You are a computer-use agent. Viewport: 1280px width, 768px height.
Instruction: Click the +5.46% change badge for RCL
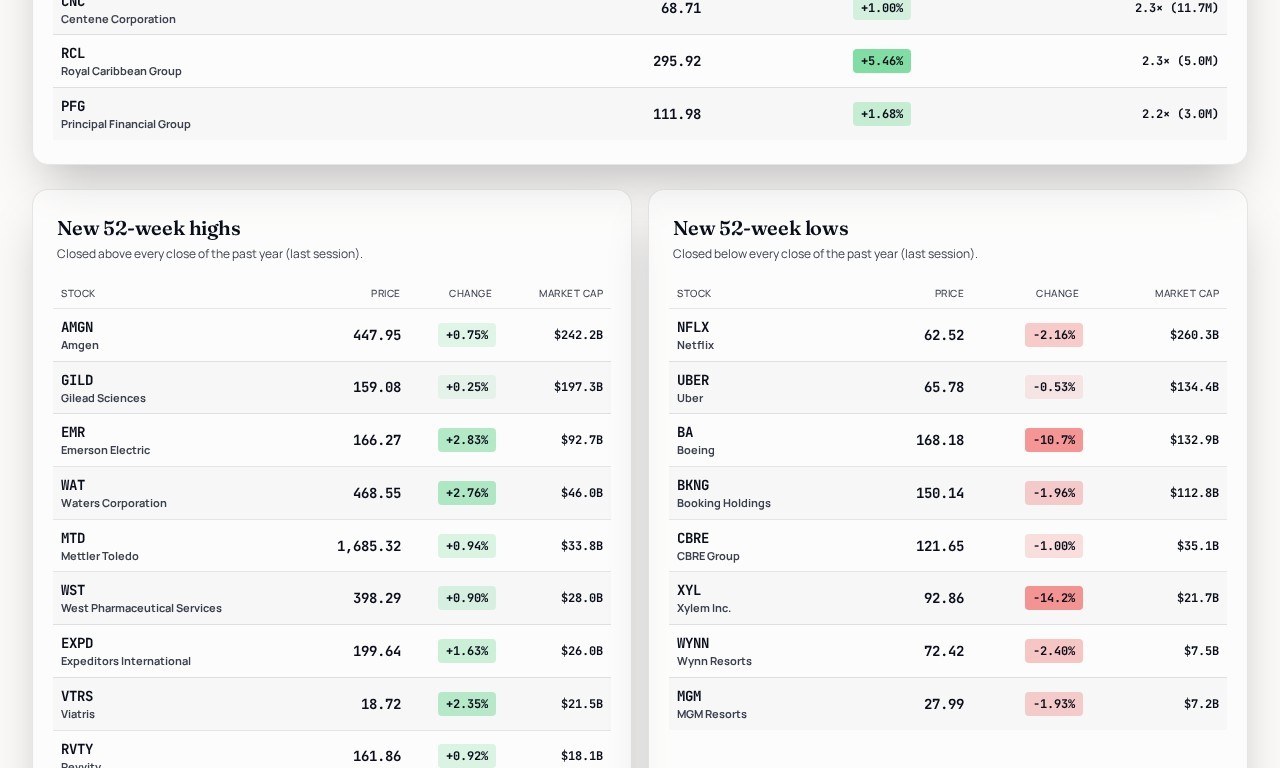pos(882,61)
